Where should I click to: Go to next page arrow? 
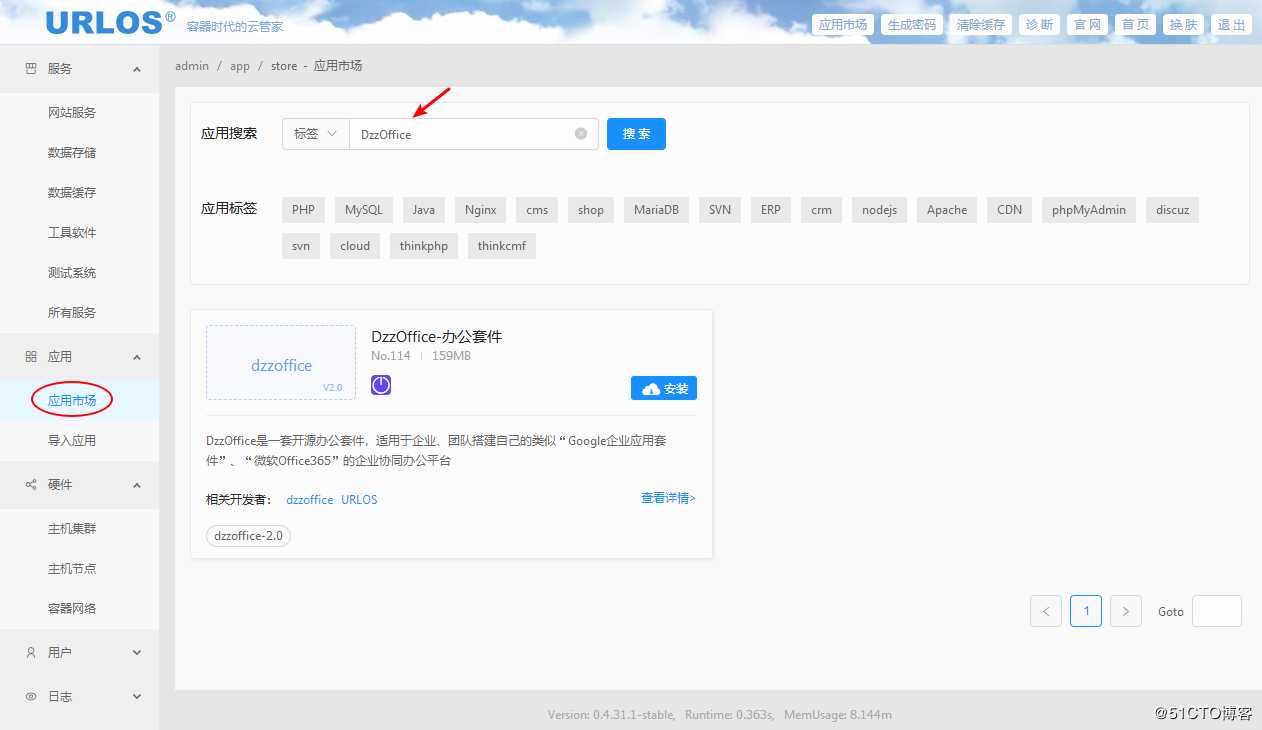[x=1126, y=611]
